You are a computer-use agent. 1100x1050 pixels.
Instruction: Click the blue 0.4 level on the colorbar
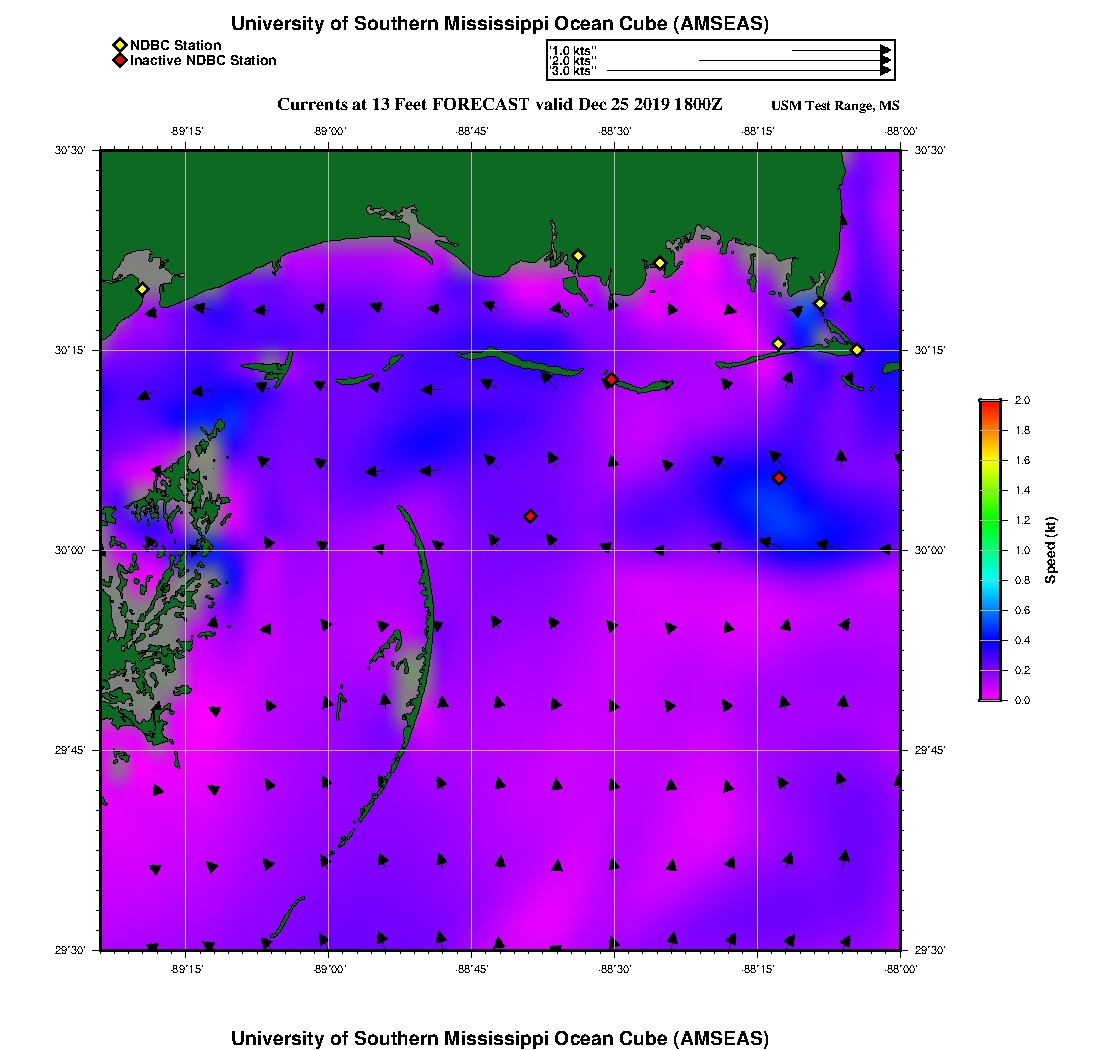pos(989,640)
